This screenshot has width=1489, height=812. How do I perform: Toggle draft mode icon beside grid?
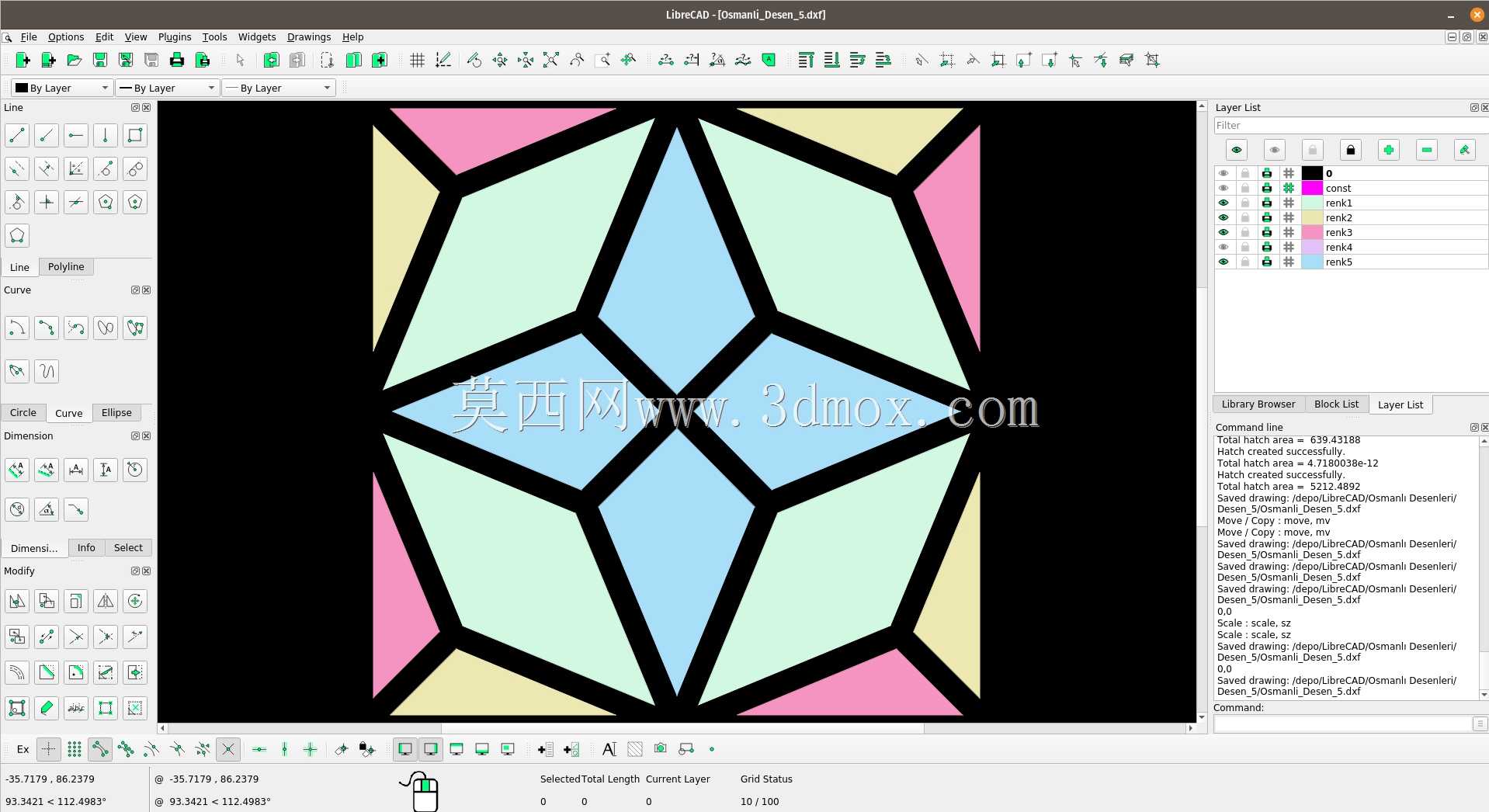pyautogui.click(x=443, y=60)
